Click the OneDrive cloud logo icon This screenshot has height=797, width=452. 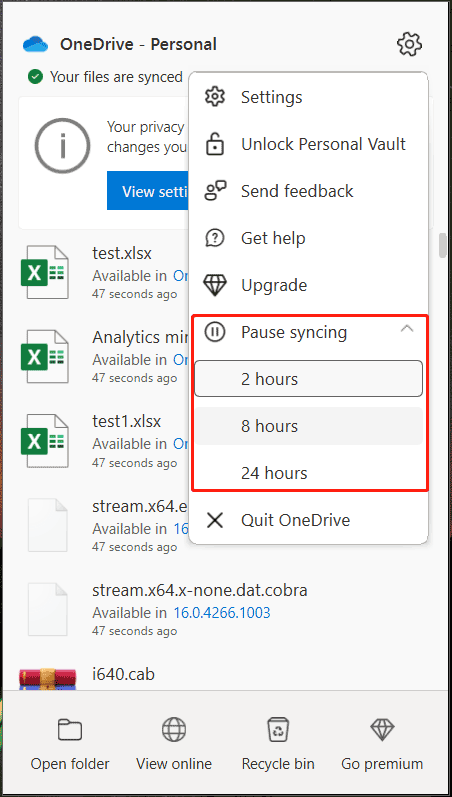point(36,44)
